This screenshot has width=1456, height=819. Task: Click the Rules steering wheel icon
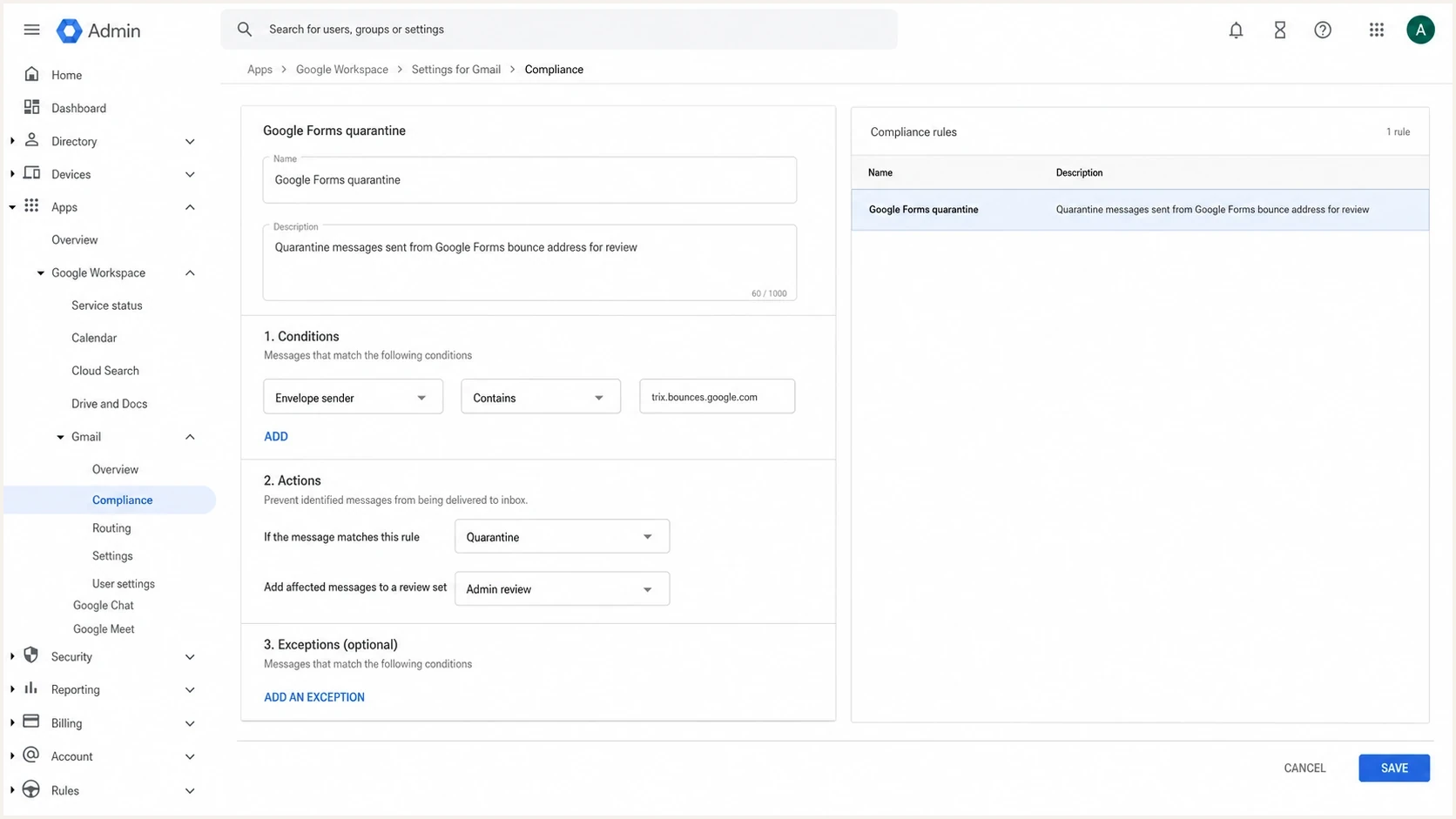[x=31, y=789]
